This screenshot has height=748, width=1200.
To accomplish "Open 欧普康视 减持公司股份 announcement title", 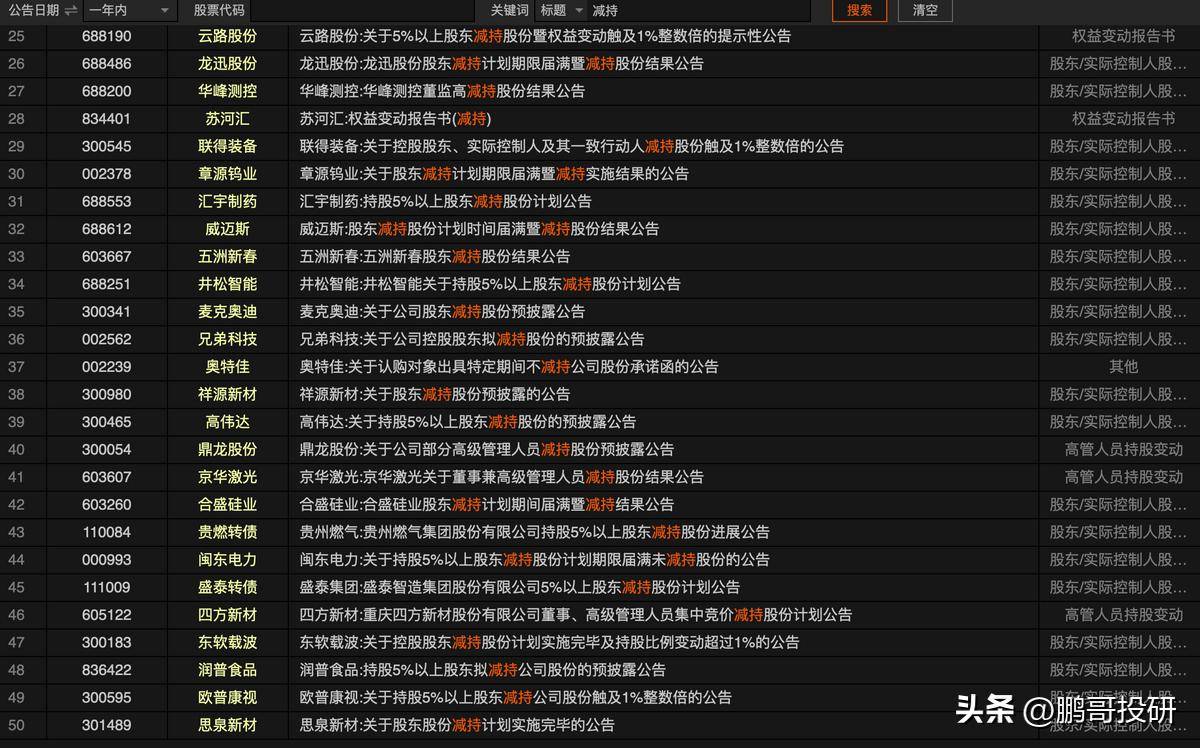I will point(516,697).
